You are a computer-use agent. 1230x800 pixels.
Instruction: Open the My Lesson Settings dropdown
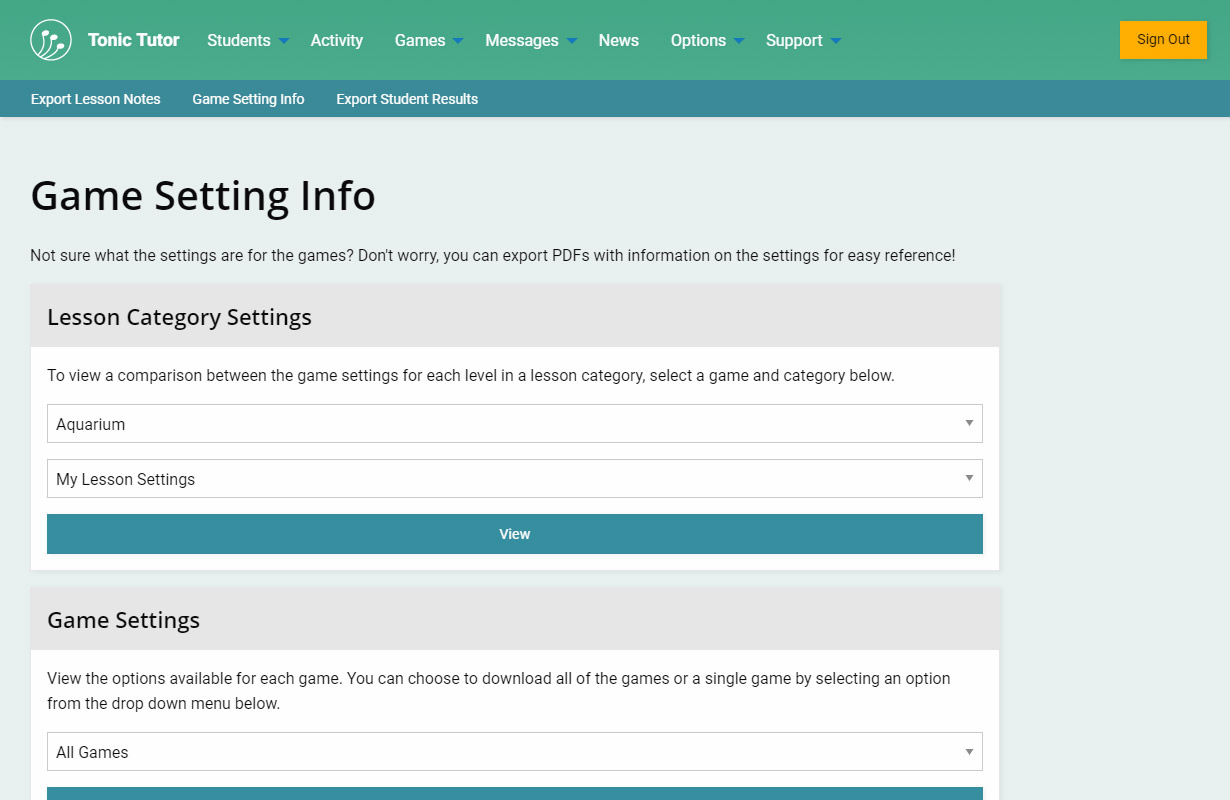[x=514, y=479]
